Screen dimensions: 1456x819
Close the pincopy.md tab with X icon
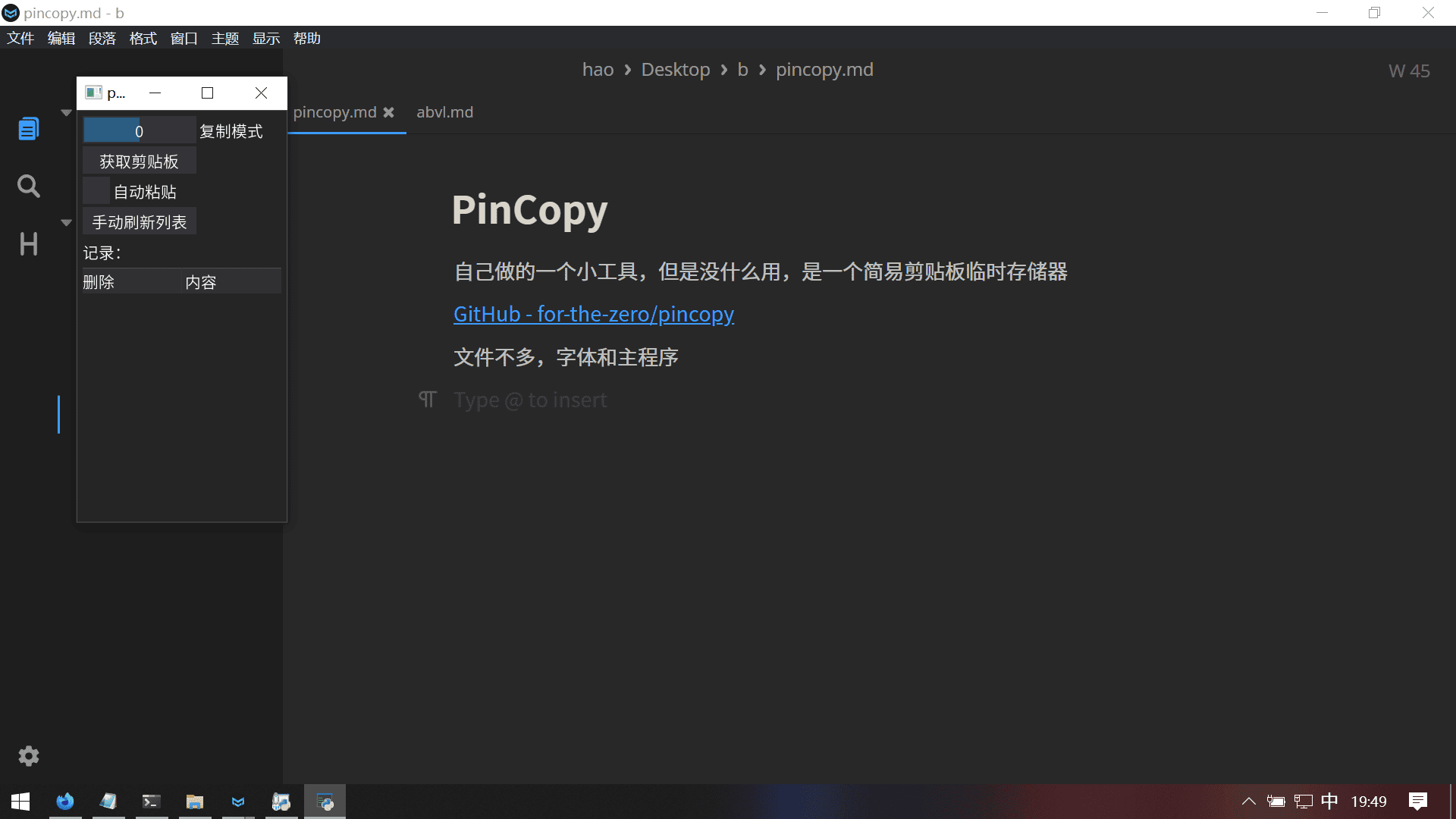tap(388, 112)
